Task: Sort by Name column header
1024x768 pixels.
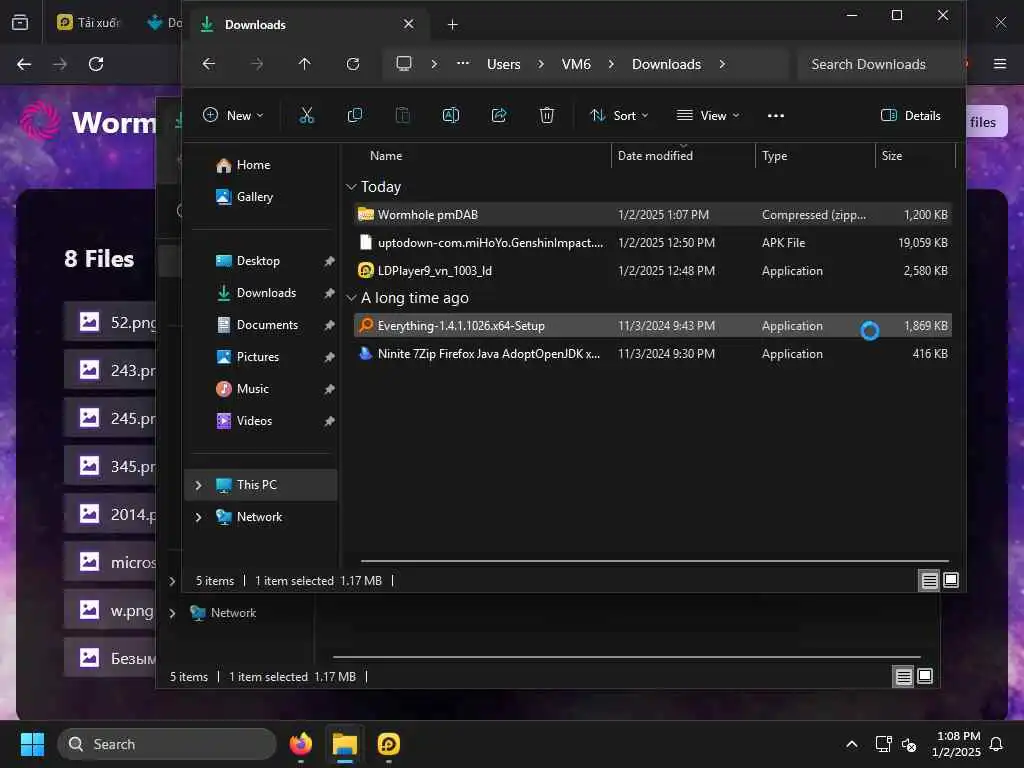Action: pos(385,156)
